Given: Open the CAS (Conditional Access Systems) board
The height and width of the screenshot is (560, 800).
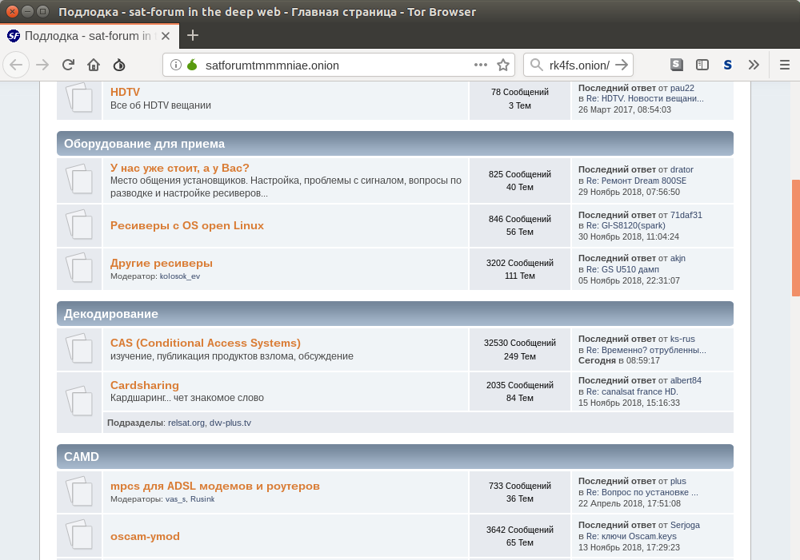Looking at the screenshot, I should [x=205, y=343].
